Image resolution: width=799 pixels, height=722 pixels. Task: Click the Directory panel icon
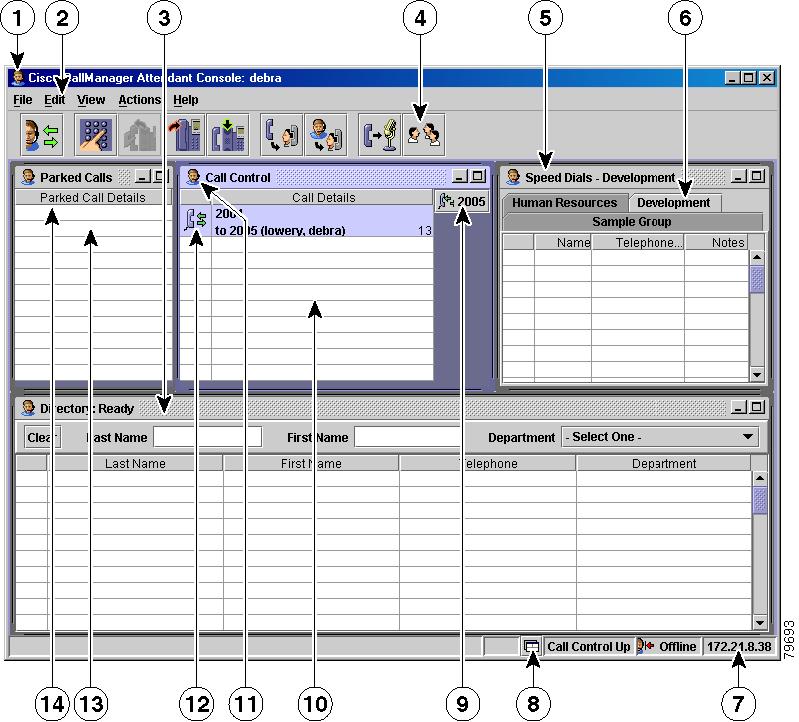pyautogui.click(x=28, y=408)
